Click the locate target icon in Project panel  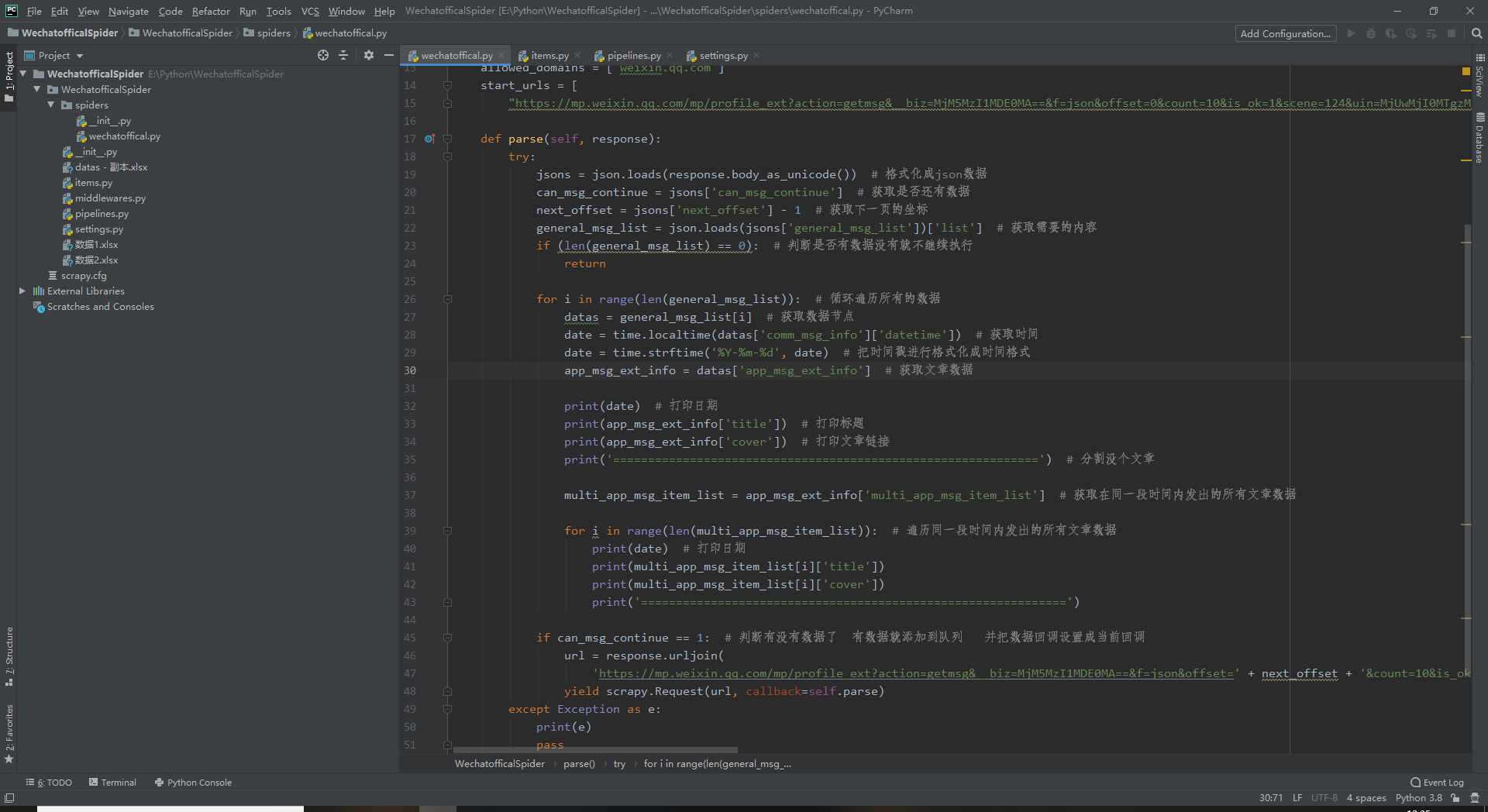[323, 55]
